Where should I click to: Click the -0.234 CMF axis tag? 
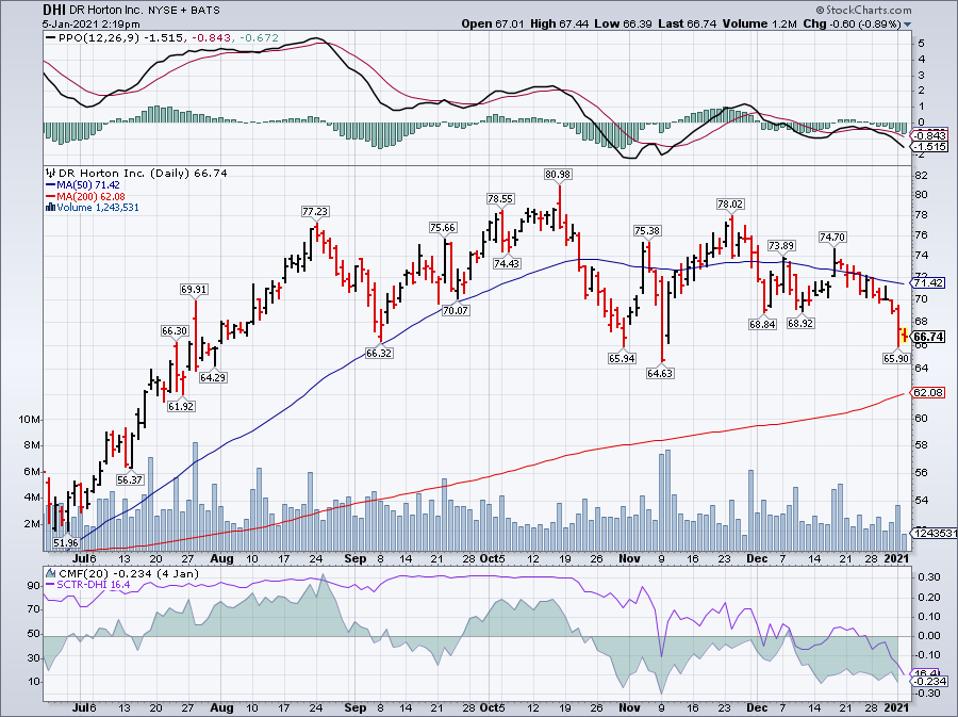coord(930,682)
